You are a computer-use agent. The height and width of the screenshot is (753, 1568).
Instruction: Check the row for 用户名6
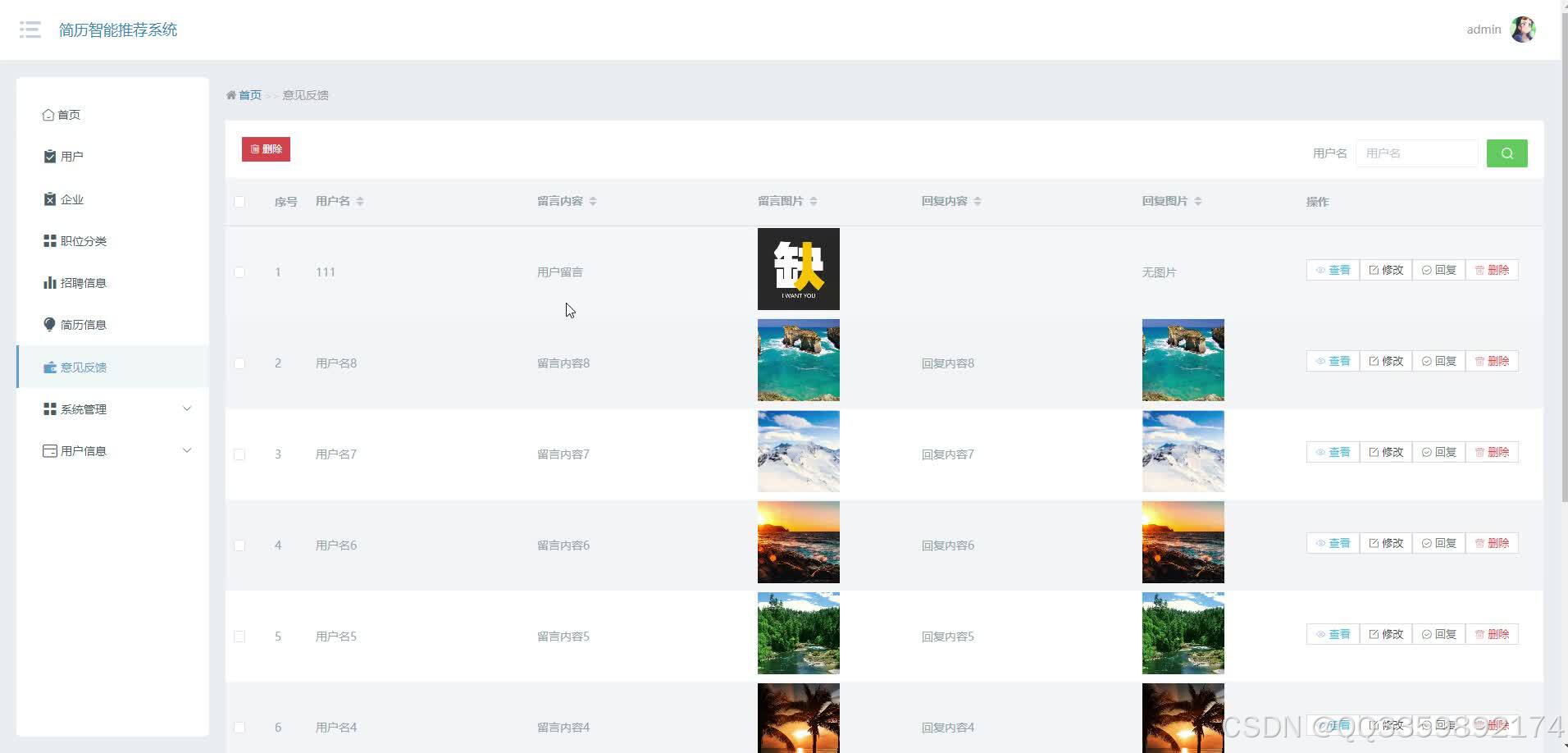pyautogui.click(x=239, y=545)
